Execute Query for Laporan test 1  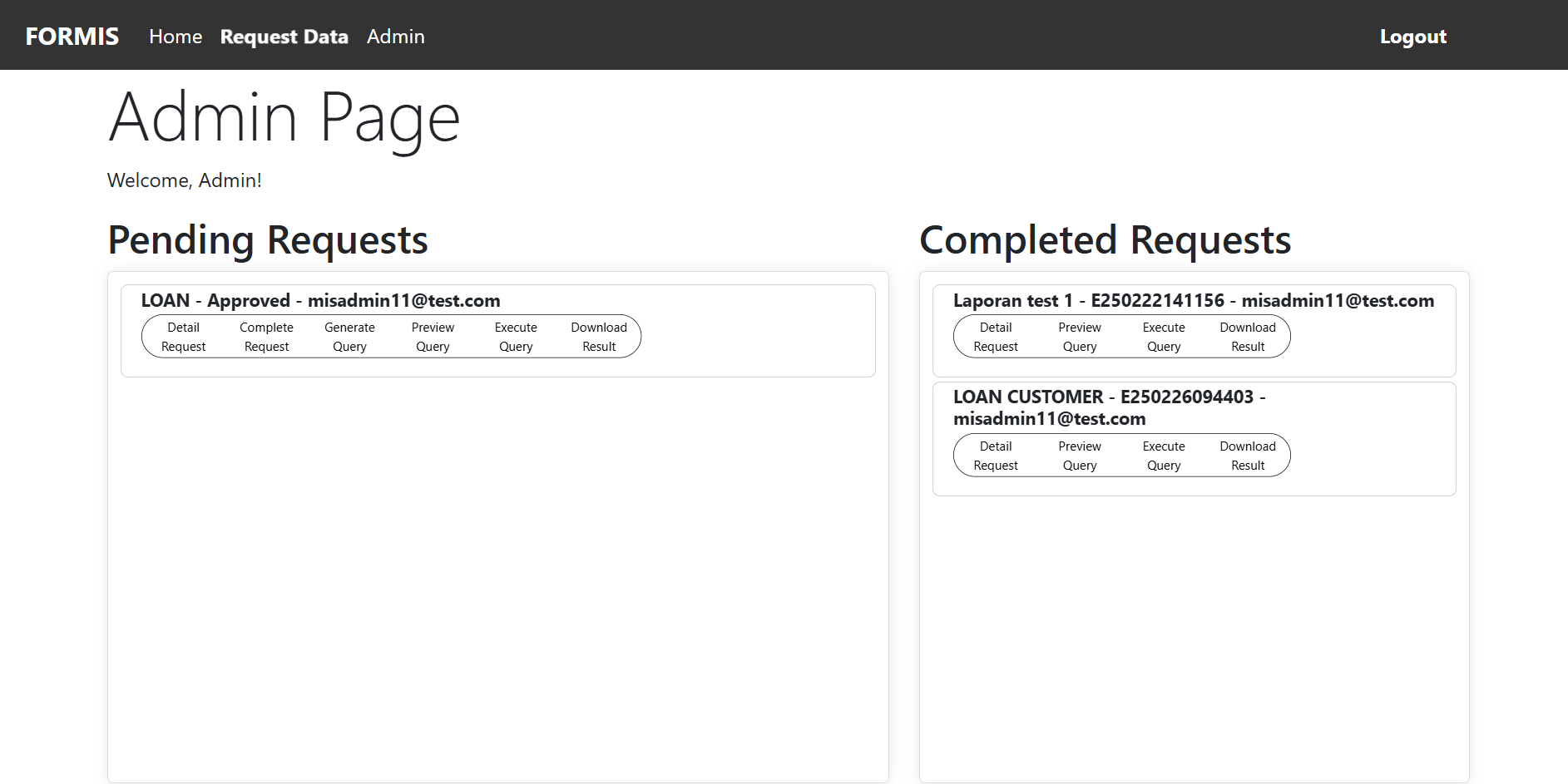coord(1164,337)
